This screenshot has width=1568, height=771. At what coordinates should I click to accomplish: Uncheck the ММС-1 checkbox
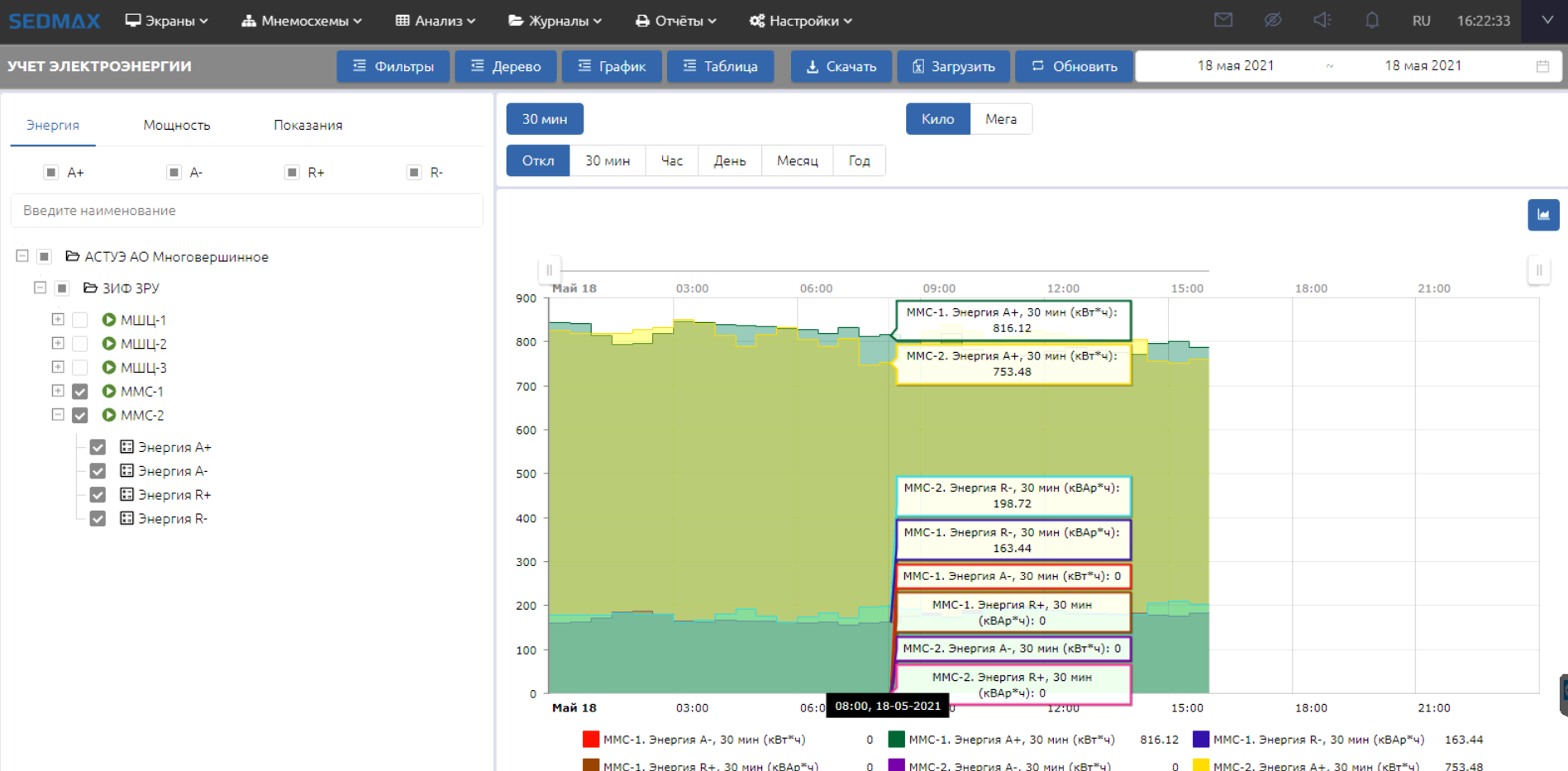pyautogui.click(x=80, y=392)
